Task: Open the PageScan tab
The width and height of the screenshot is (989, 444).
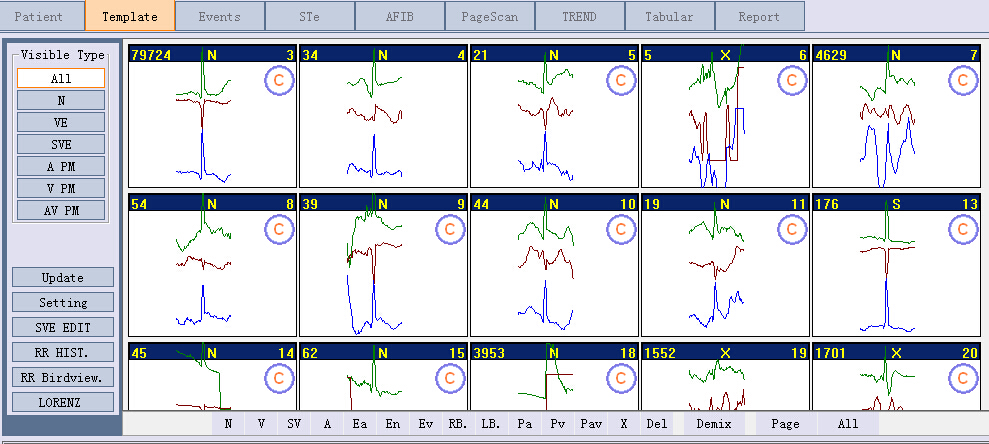Action: (489, 16)
